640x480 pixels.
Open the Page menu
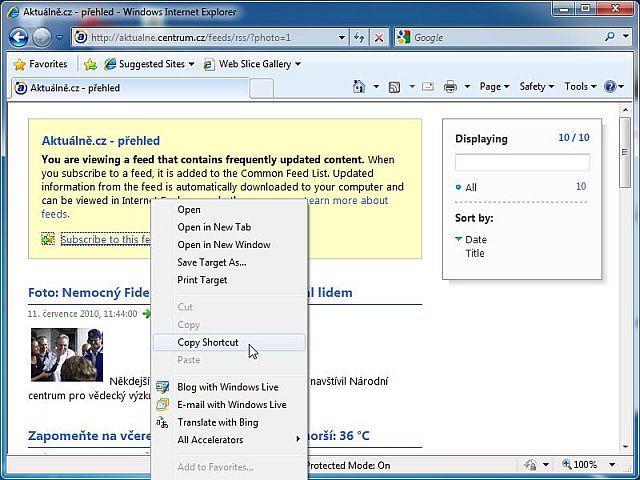(494, 87)
